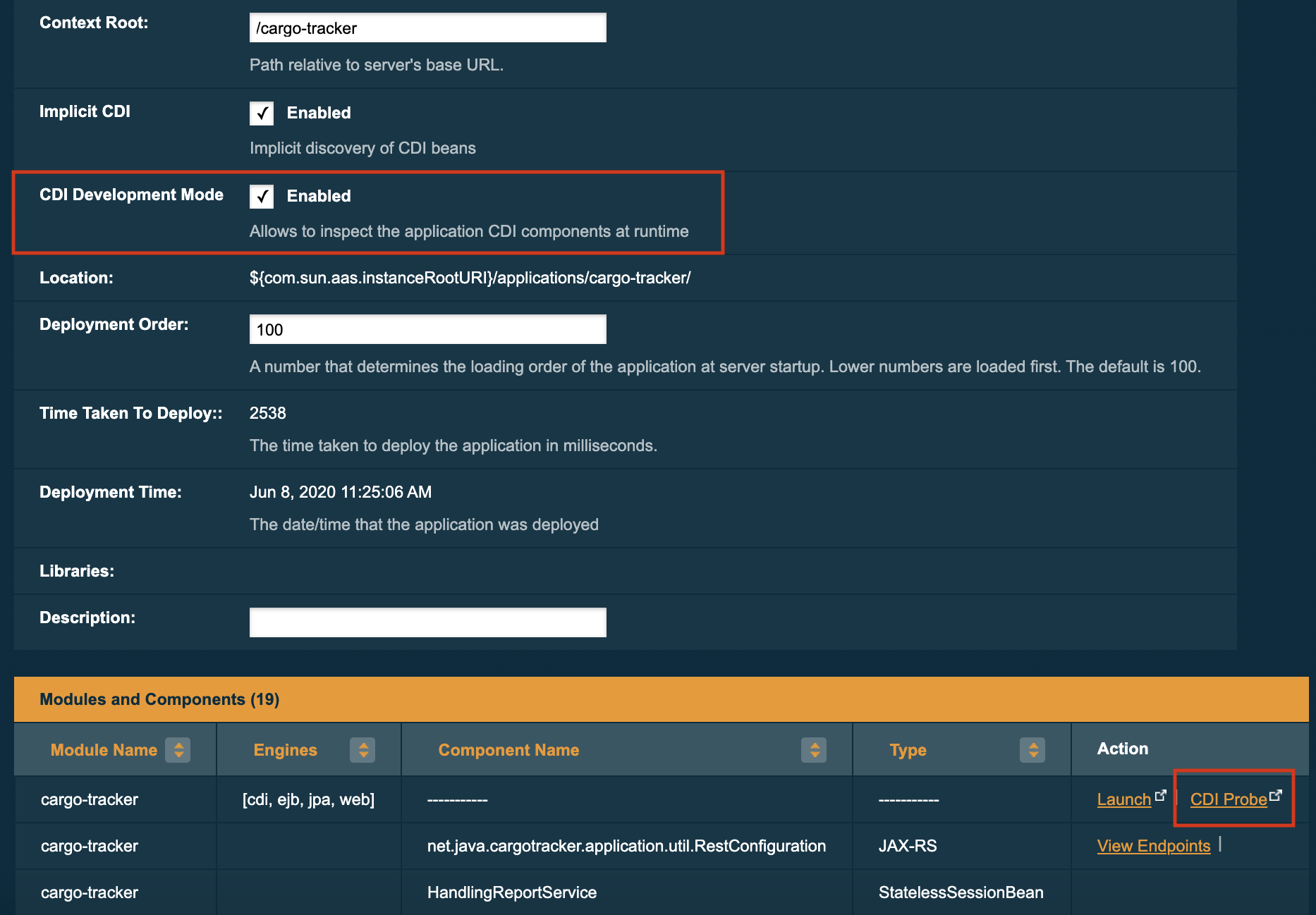Click external-link icon beside CDI Probe
1316x915 pixels.
tap(1275, 795)
